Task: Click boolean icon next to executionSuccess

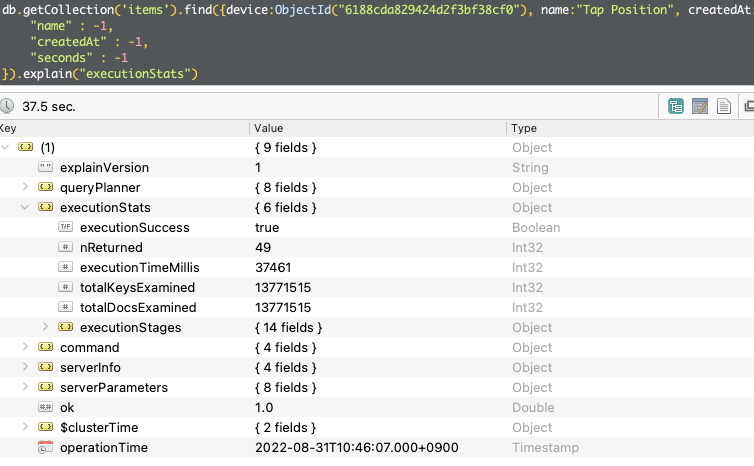Action: pyautogui.click(x=65, y=227)
